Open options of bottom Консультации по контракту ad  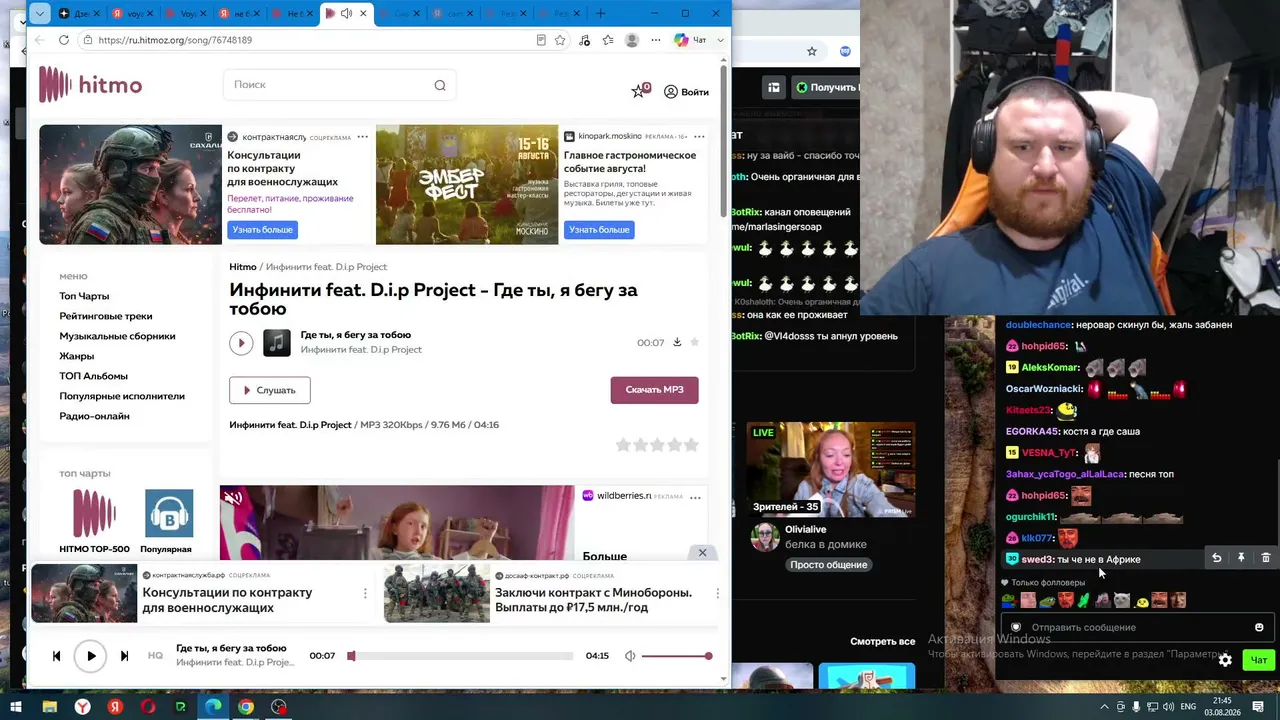click(365, 593)
